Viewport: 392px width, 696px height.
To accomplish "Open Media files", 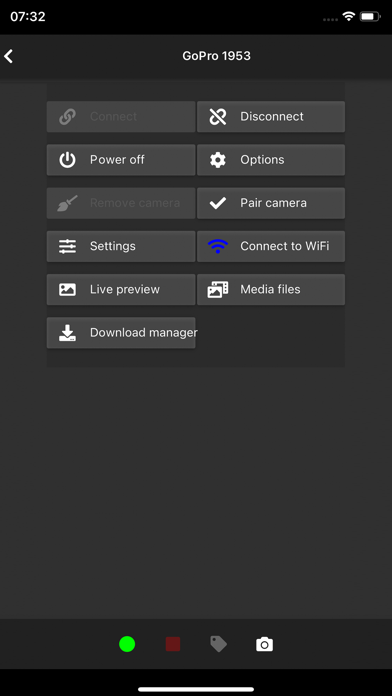I will click(271, 289).
